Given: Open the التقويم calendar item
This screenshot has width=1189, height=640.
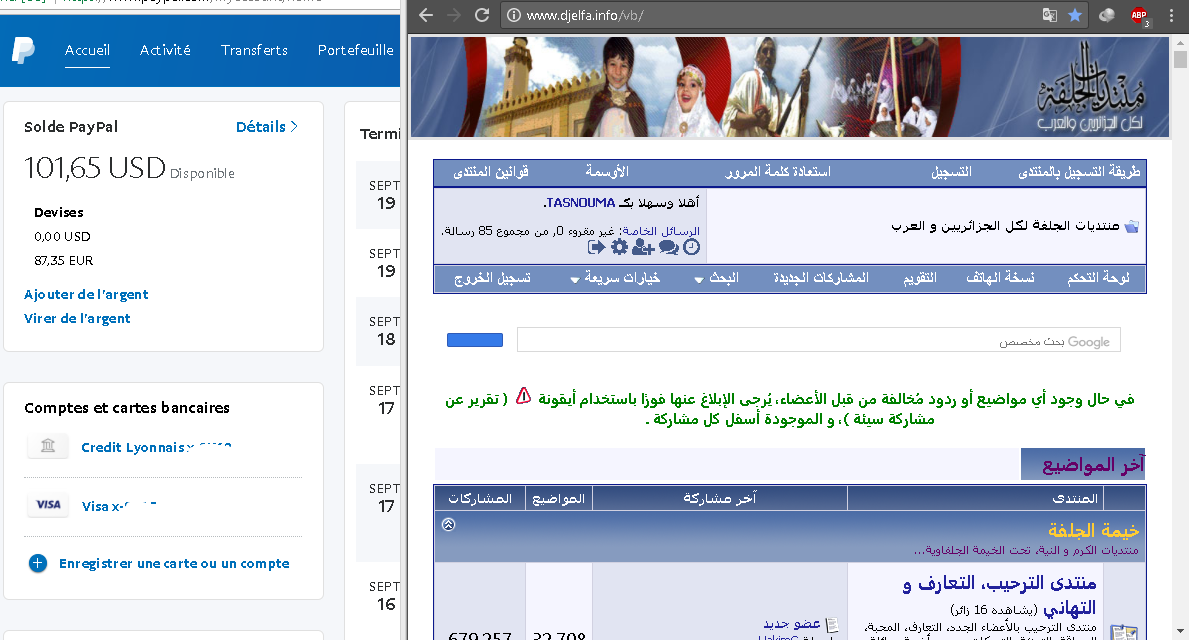Looking at the screenshot, I should pyautogui.click(x=920, y=278).
